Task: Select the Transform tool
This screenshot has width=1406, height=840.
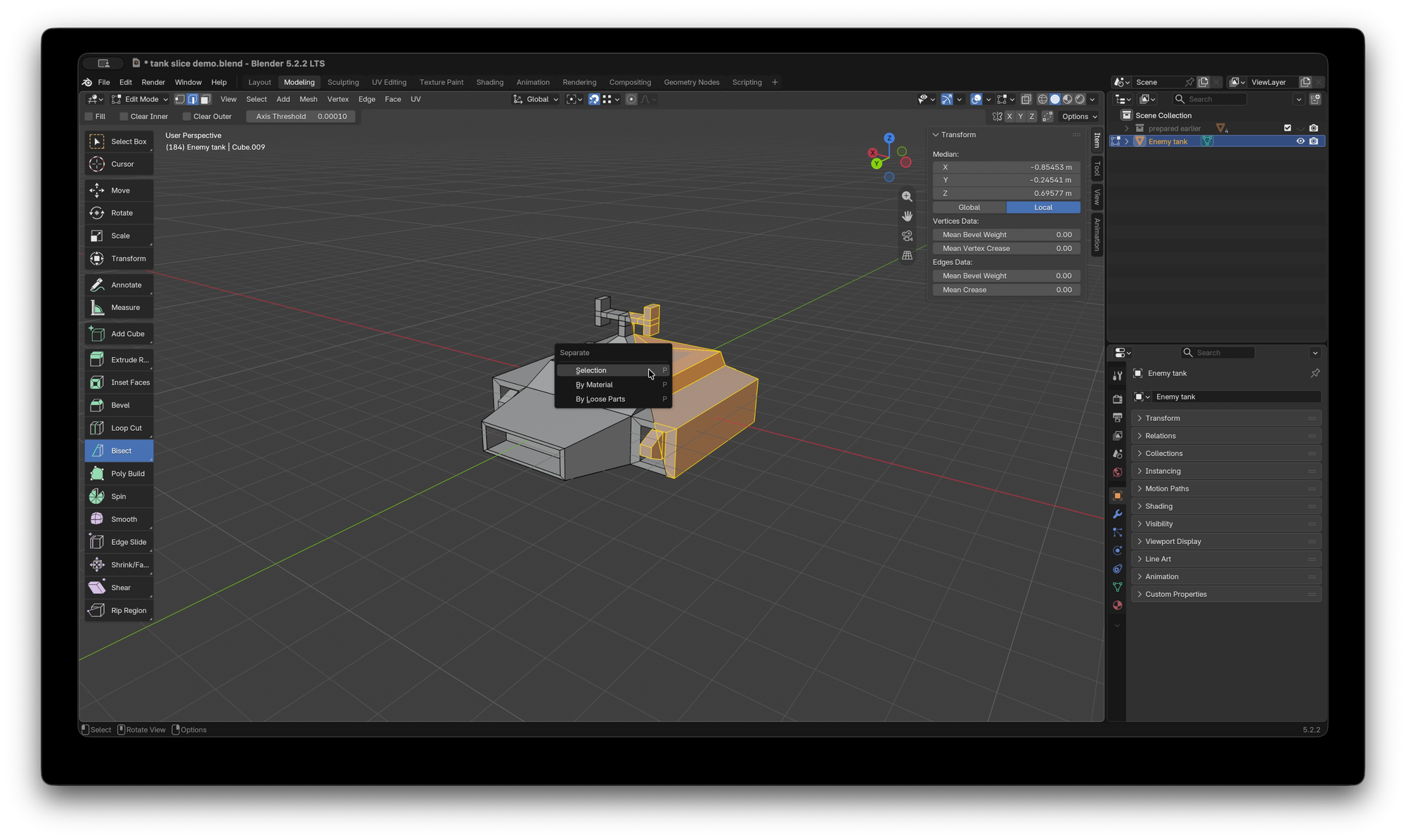Action: [x=119, y=259]
